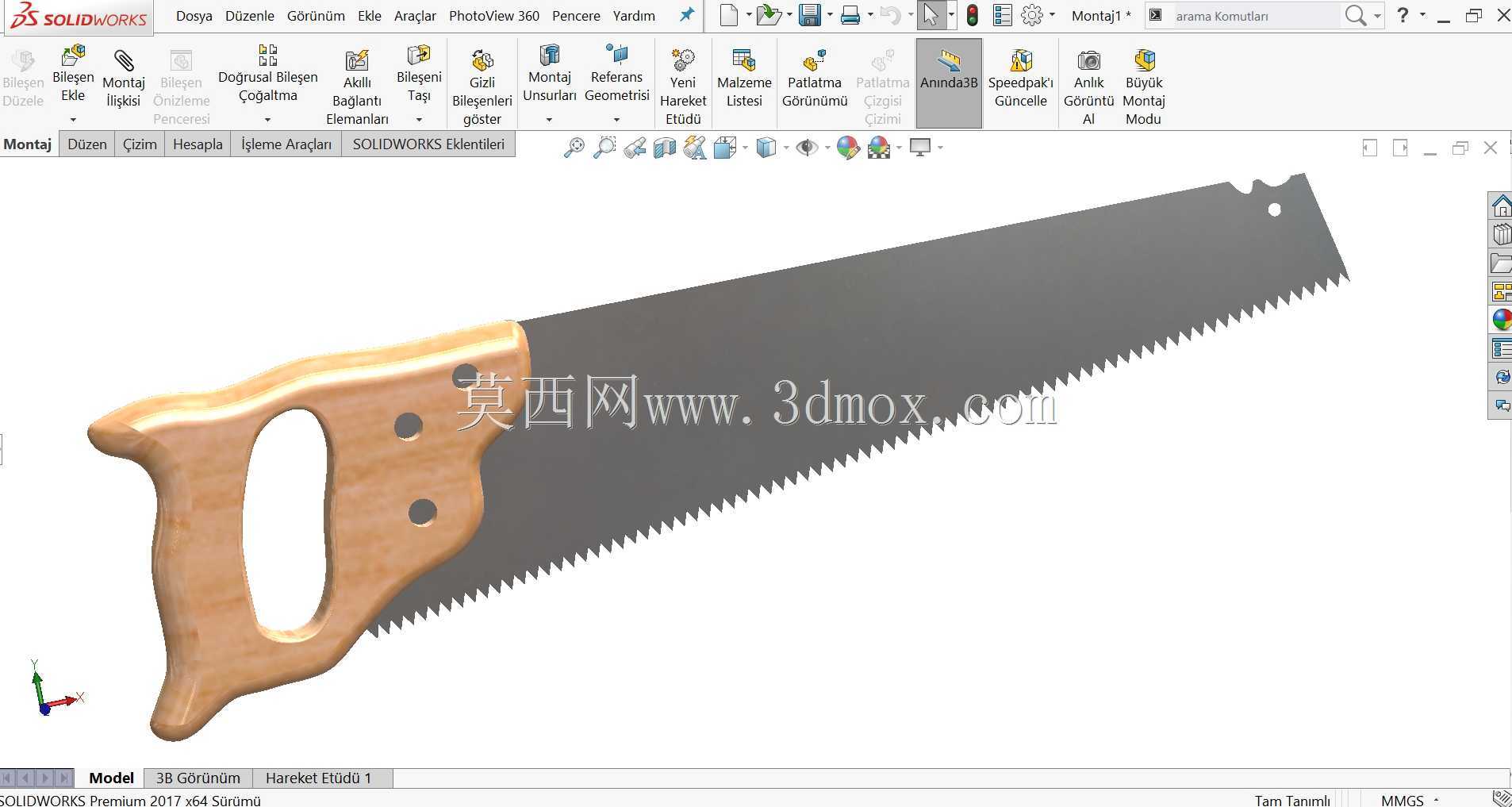This screenshot has height=807, width=1512.
Task: Toggle the Anında3B (Instant3D) button
Action: [949, 83]
